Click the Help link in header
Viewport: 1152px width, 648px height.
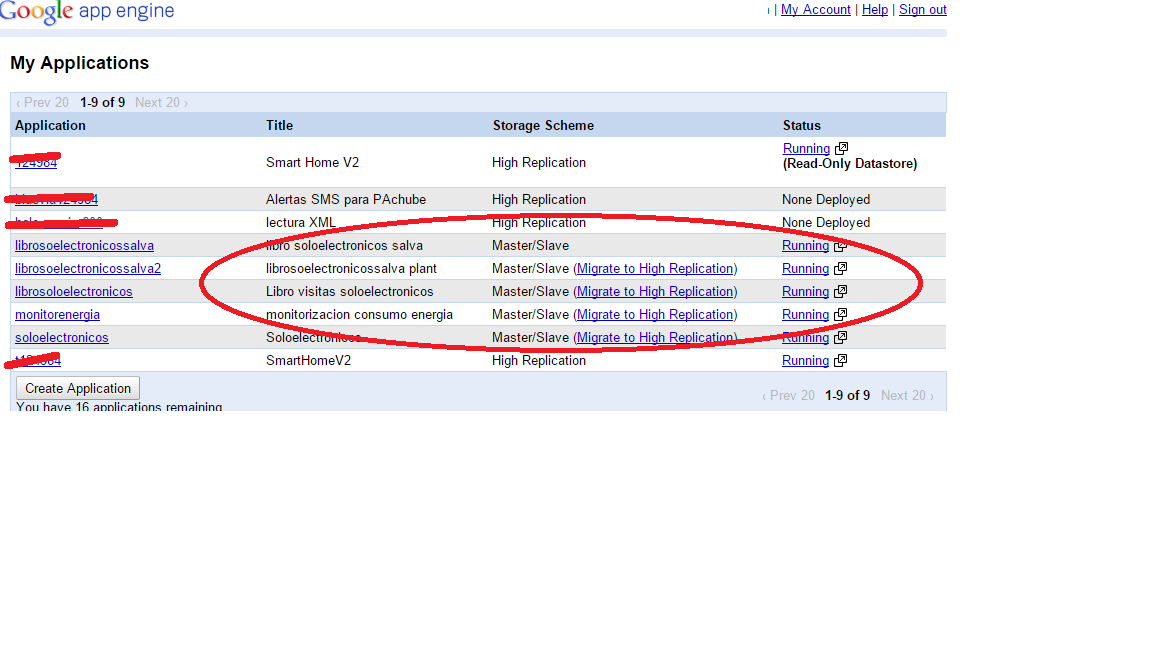875,10
